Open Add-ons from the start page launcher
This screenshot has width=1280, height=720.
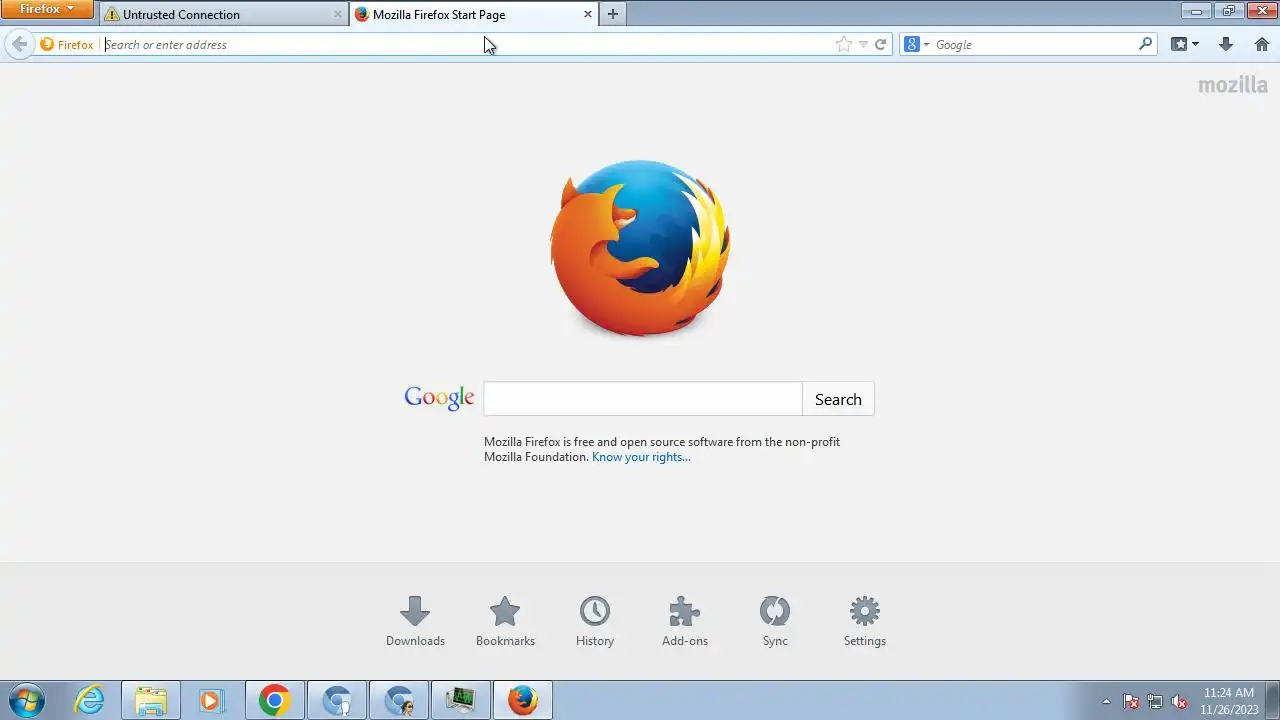pyautogui.click(x=685, y=621)
